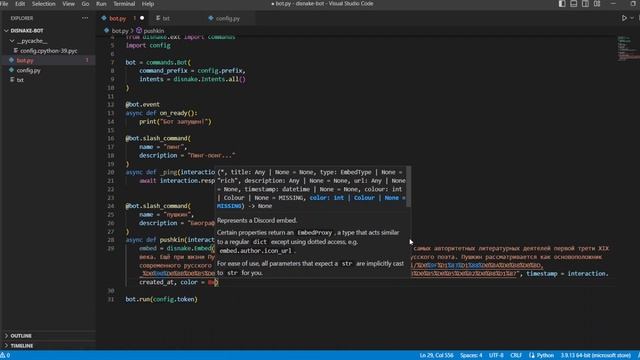
Task: Open Explorer more actions ellipsis
Action: [85, 18]
